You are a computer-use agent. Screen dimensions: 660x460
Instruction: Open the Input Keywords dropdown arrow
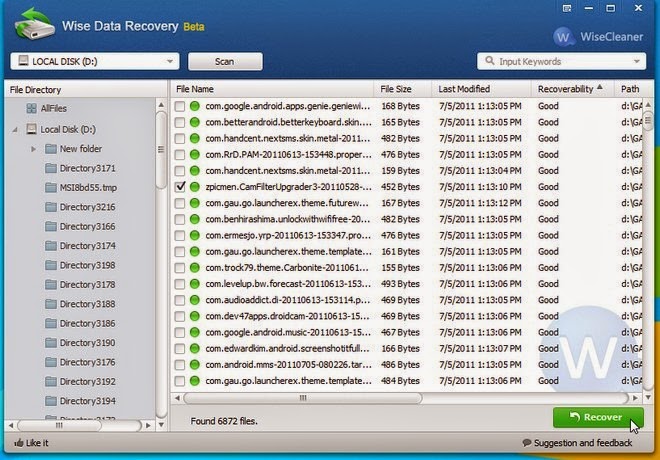coord(636,61)
